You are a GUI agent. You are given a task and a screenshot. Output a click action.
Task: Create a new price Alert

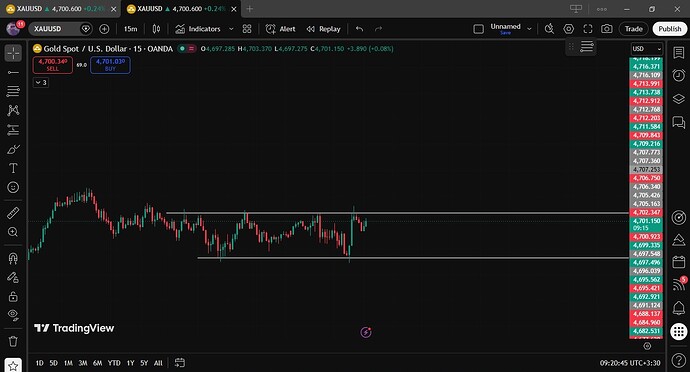(x=280, y=29)
